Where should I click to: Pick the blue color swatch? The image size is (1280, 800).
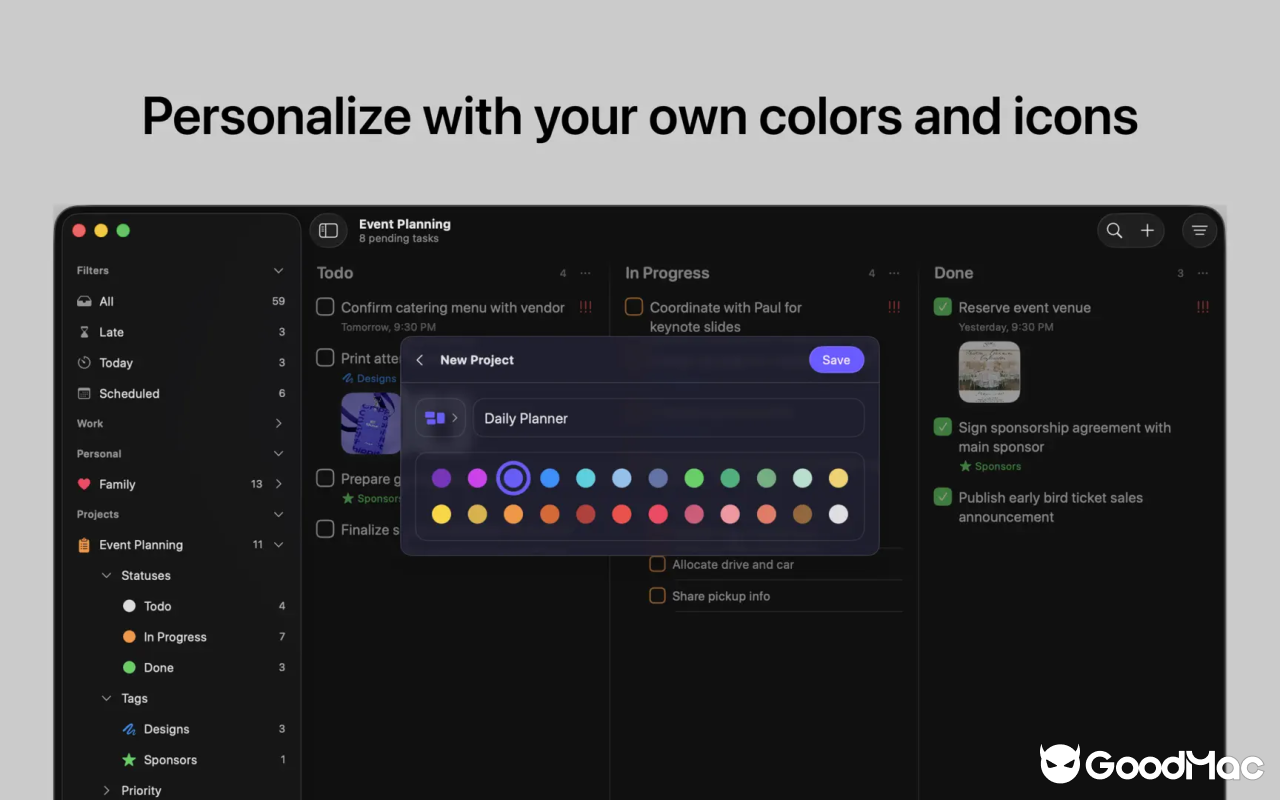tap(550, 478)
